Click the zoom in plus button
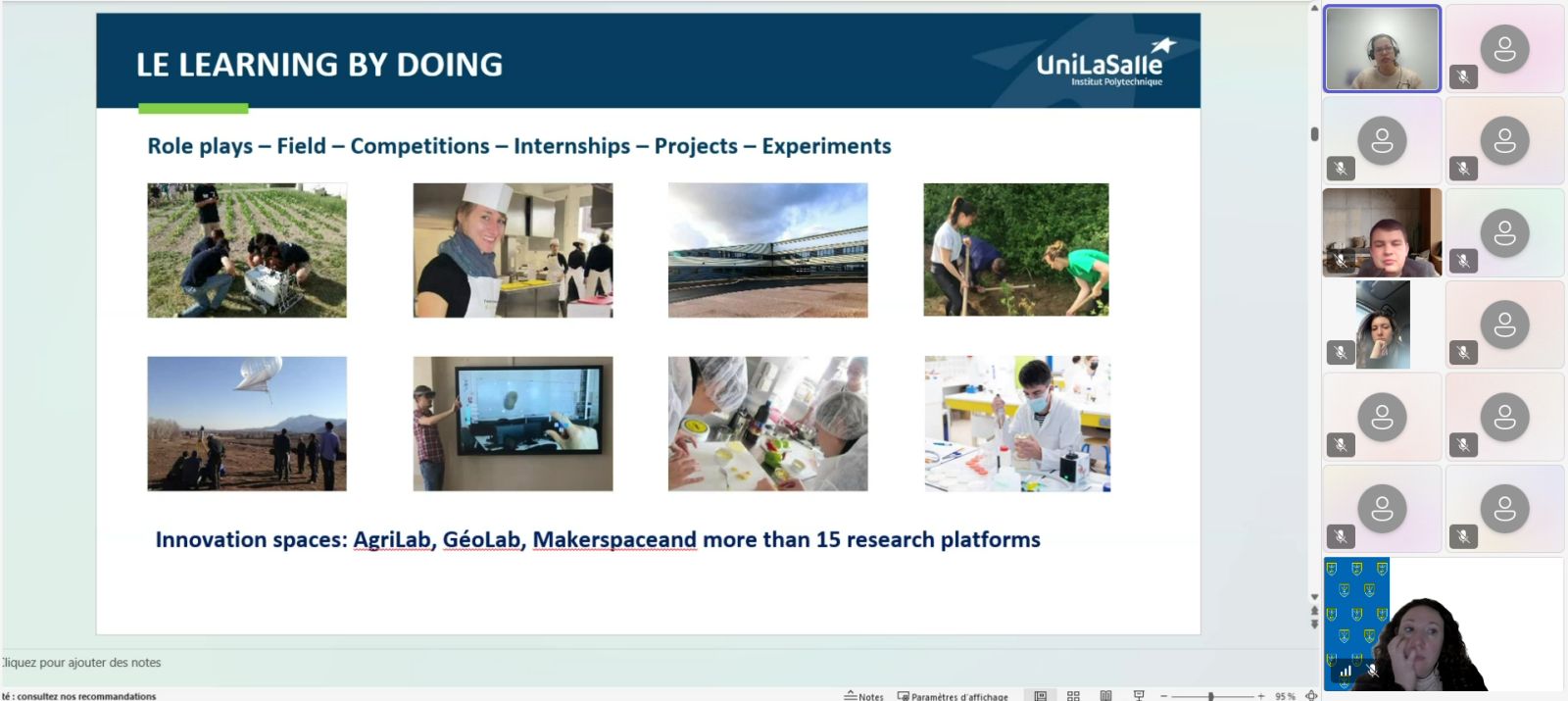1568x701 pixels. pyautogui.click(x=1261, y=696)
